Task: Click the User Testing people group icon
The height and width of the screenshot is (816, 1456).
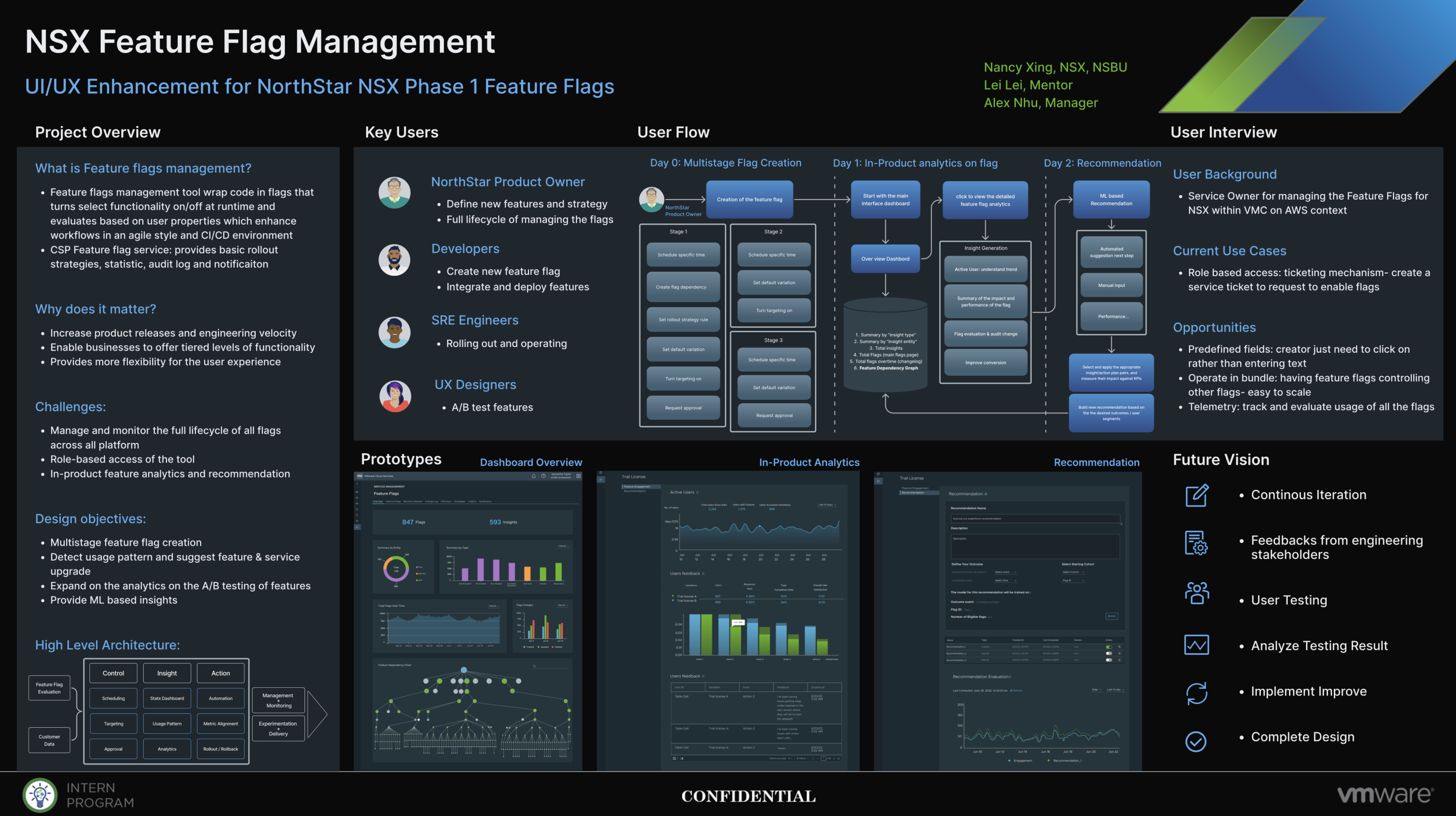Action: point(1197,593)
